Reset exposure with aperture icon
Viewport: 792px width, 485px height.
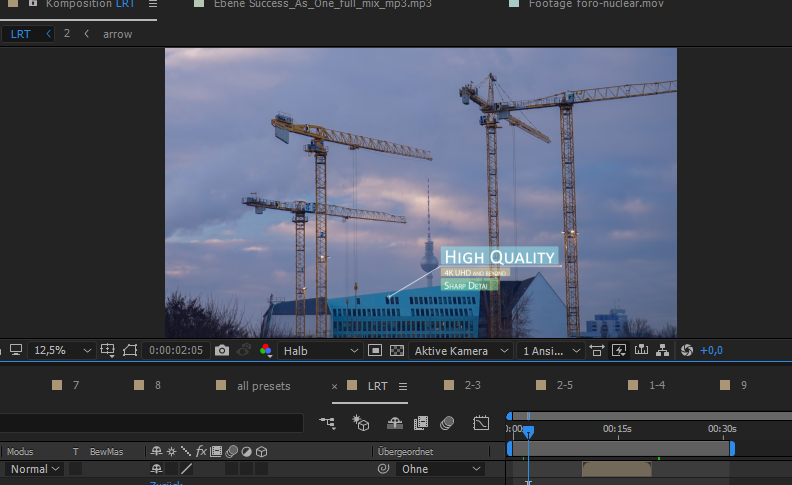686,350
